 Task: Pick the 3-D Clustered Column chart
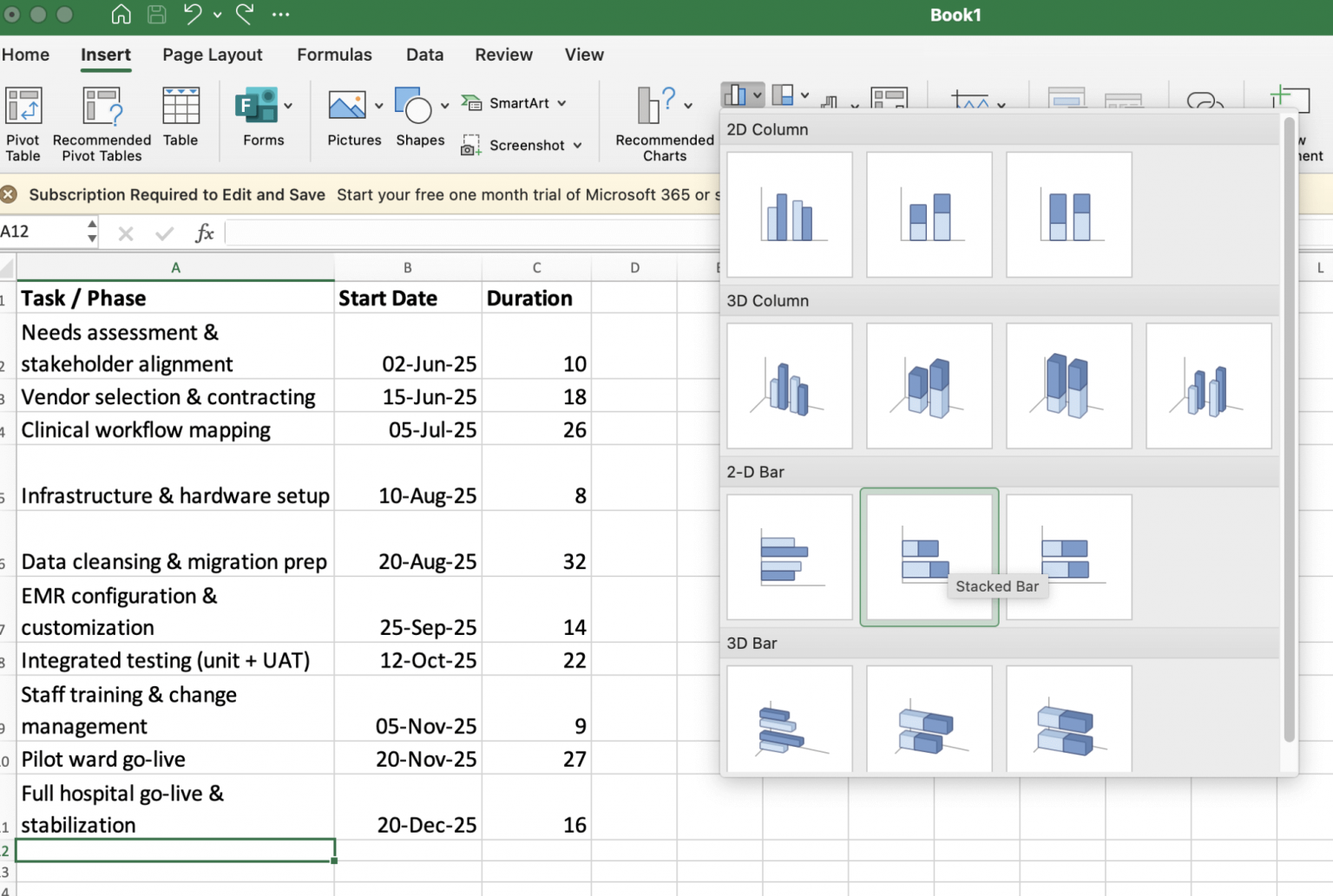click(789, 385)
